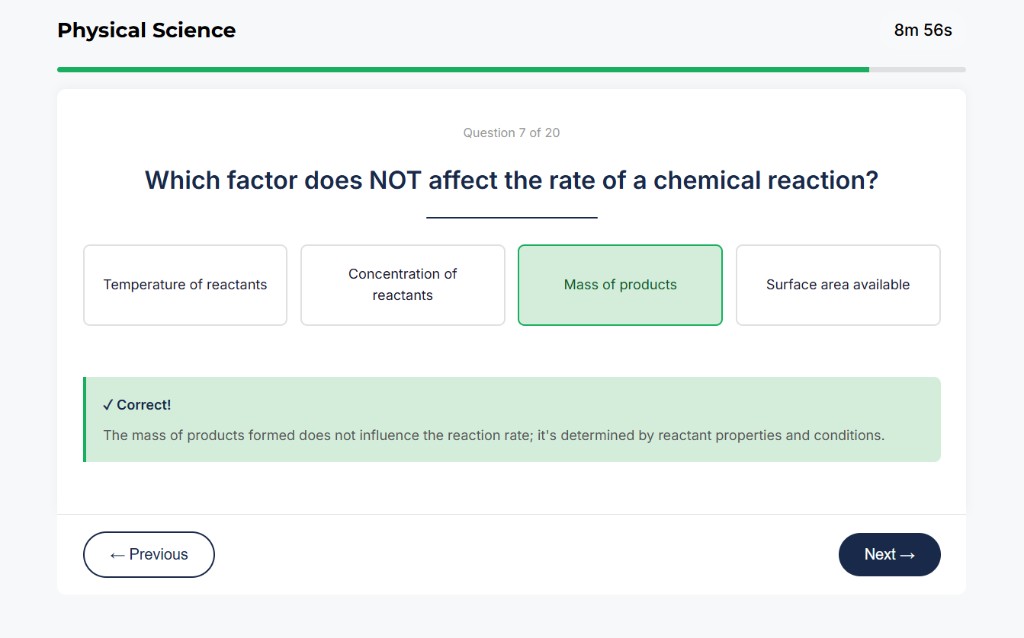This screenshot has width=1024, height=638.
Task: Select the Temperature of reactants answer
Action: 184,285
